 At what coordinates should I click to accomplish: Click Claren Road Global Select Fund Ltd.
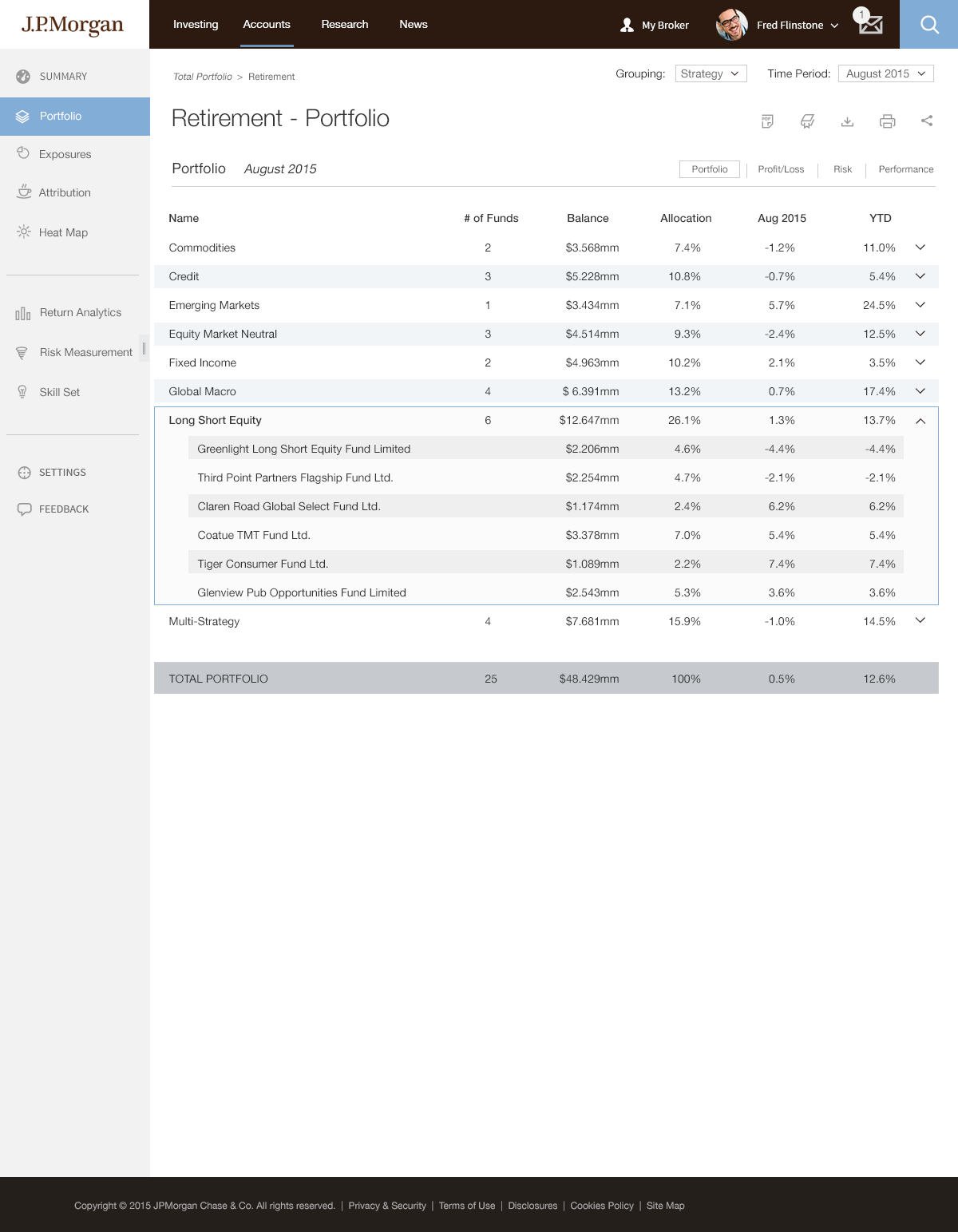pyautogui.click(x=289, y=506)
